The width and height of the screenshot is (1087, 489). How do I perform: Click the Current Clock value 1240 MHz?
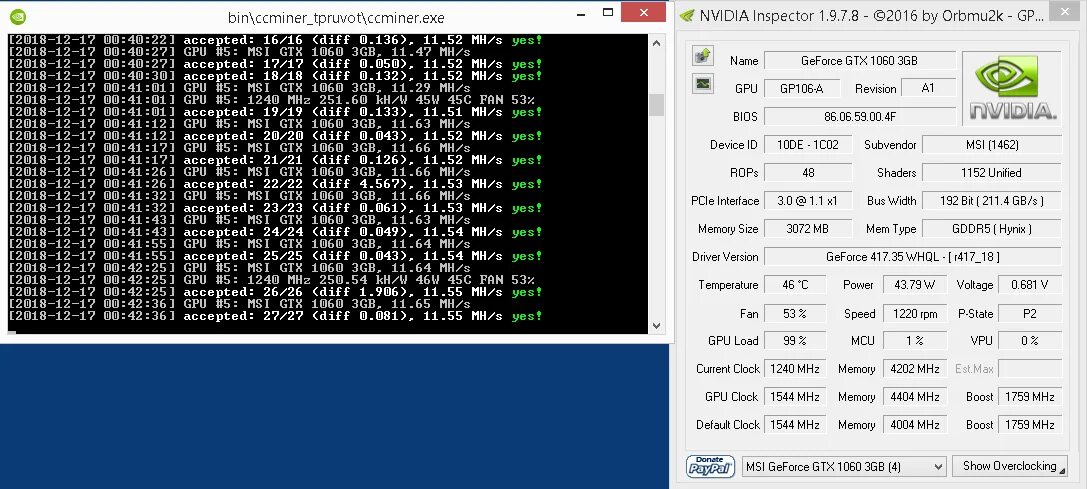pos(795,369)
